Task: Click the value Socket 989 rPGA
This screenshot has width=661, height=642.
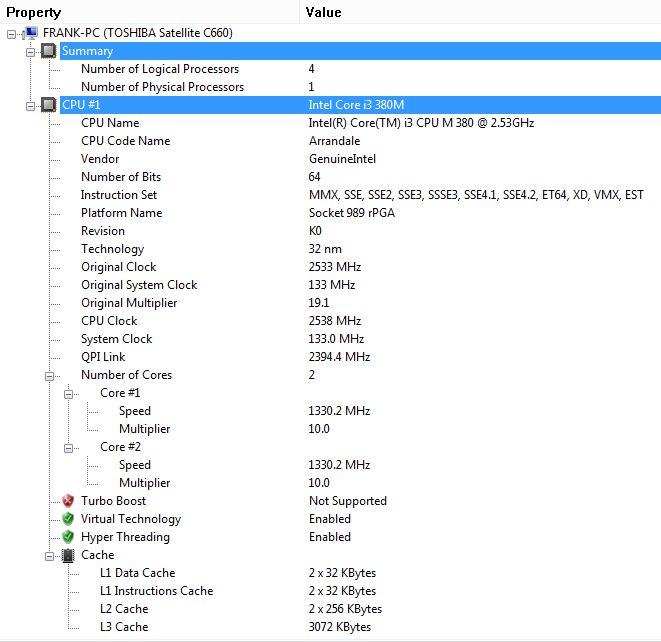Action: [x=352, y=213]
